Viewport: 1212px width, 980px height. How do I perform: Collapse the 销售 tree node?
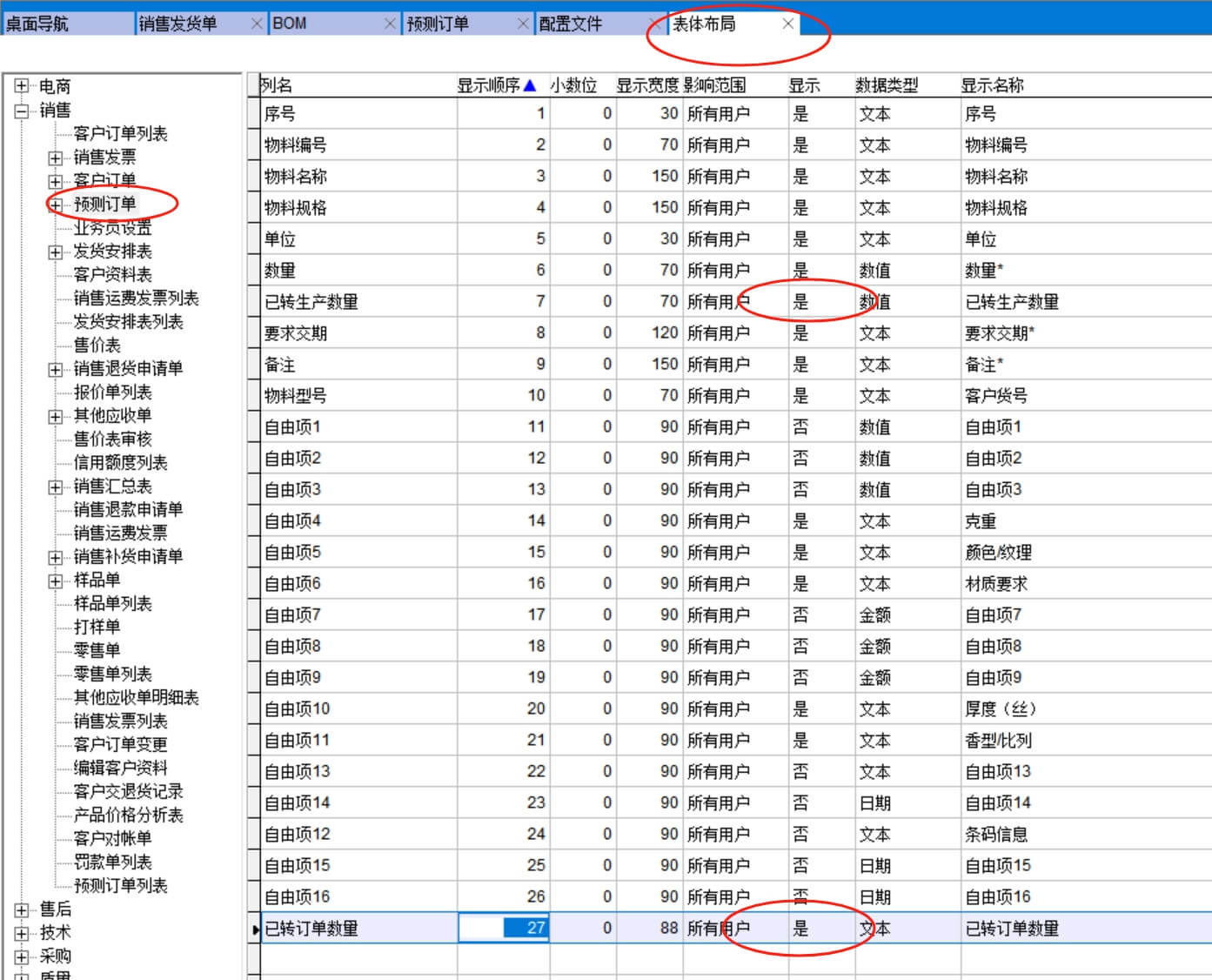point(22,111)
